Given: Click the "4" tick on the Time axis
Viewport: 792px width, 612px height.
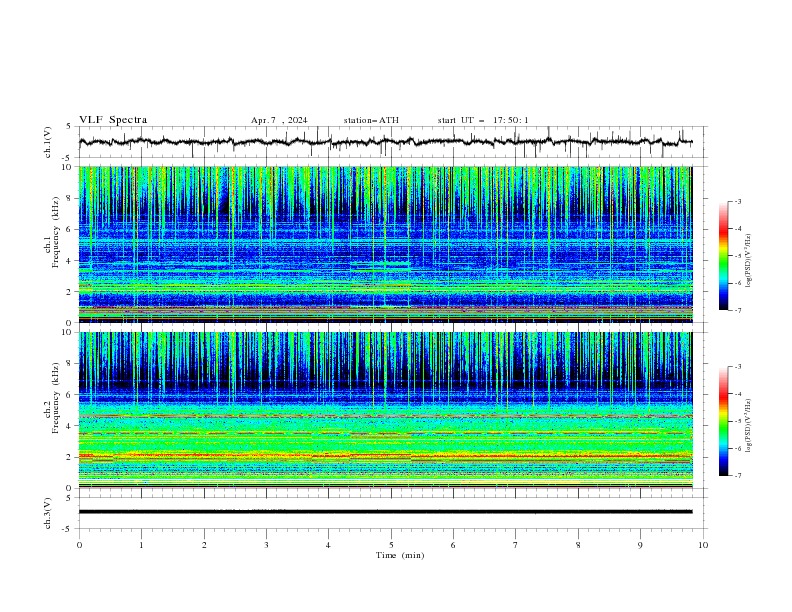Looking at the screenshot, I should (x=328, y=545).
